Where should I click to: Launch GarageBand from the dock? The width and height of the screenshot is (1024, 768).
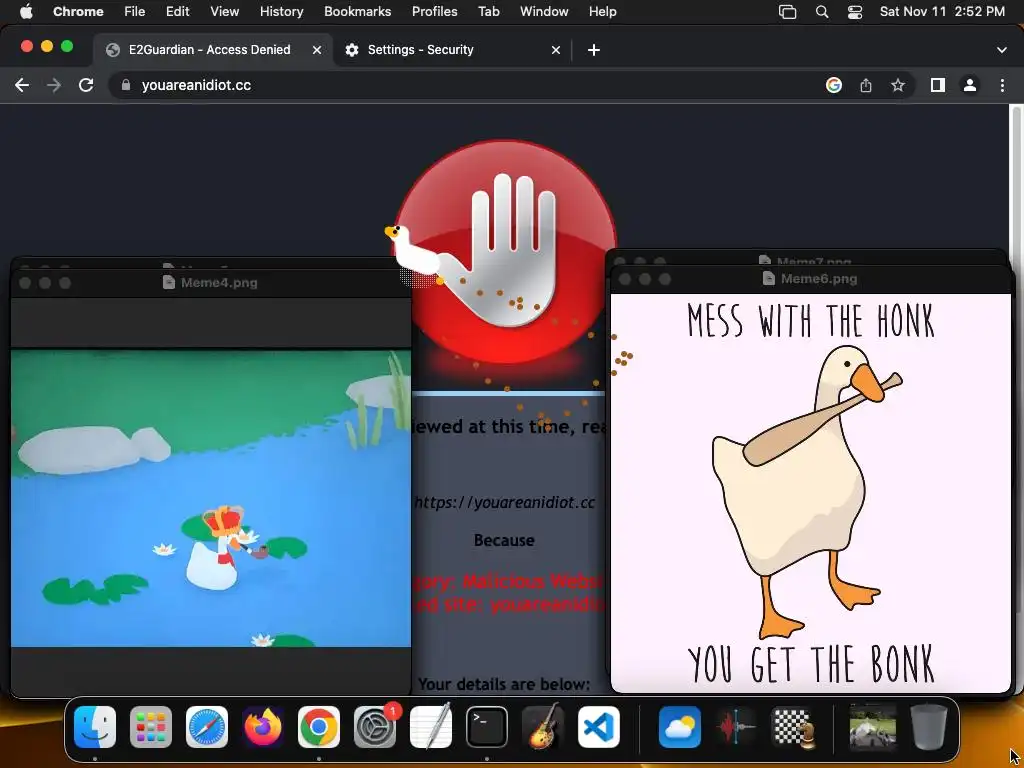coord(543,727)
